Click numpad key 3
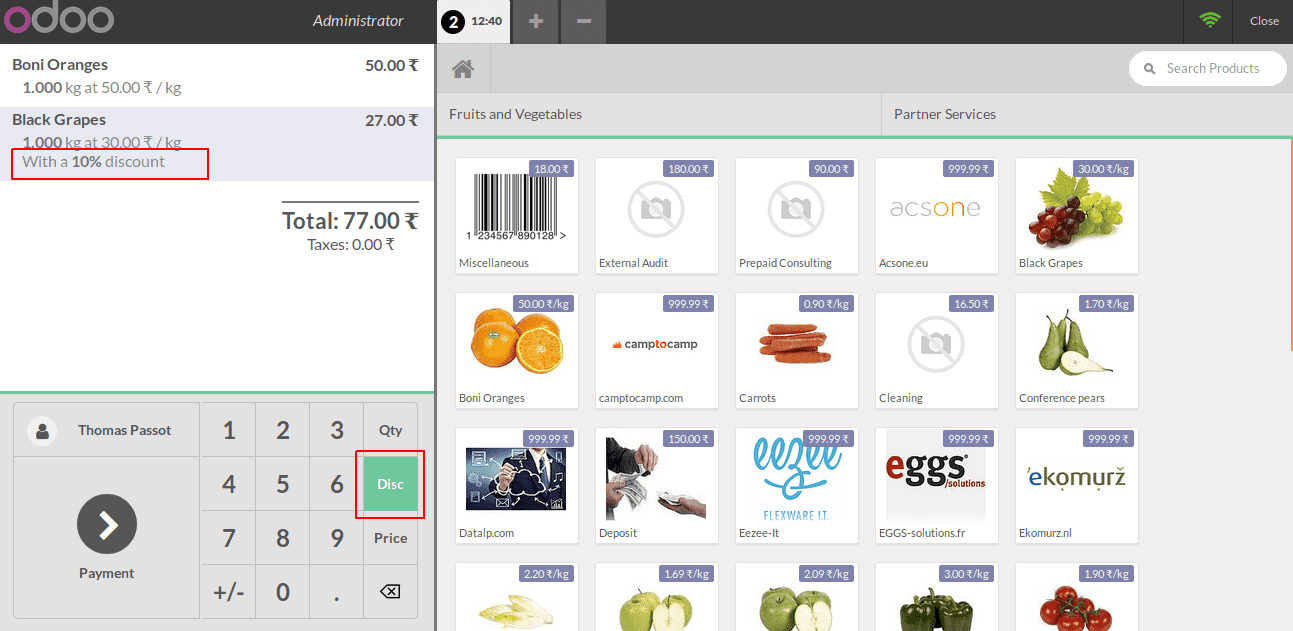The height and width of the screenshot is (631, 1293). coord(337,430)
